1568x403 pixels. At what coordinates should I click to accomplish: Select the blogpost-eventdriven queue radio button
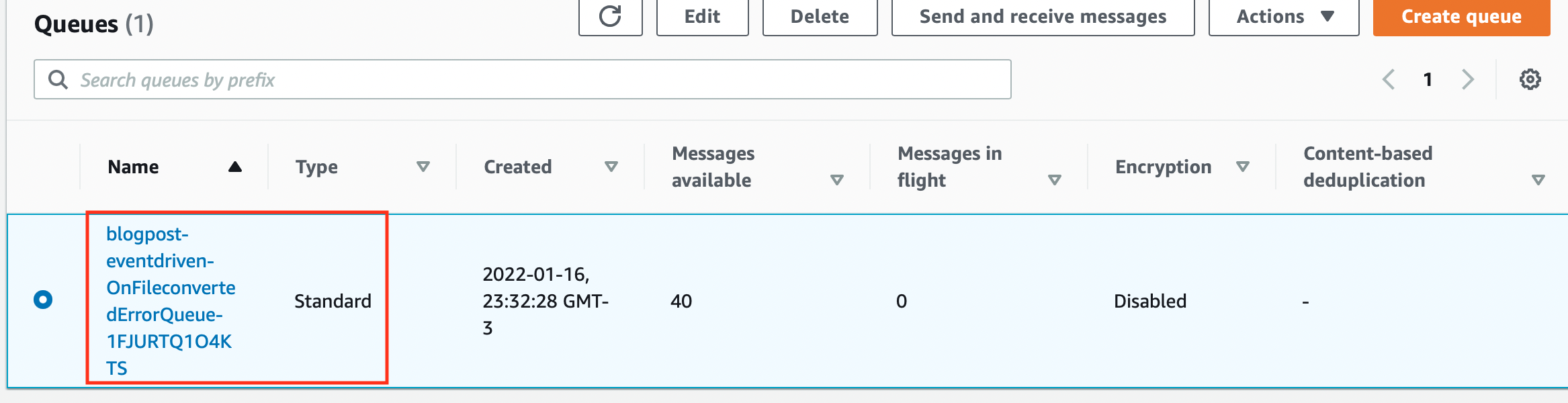pos(43,300)
